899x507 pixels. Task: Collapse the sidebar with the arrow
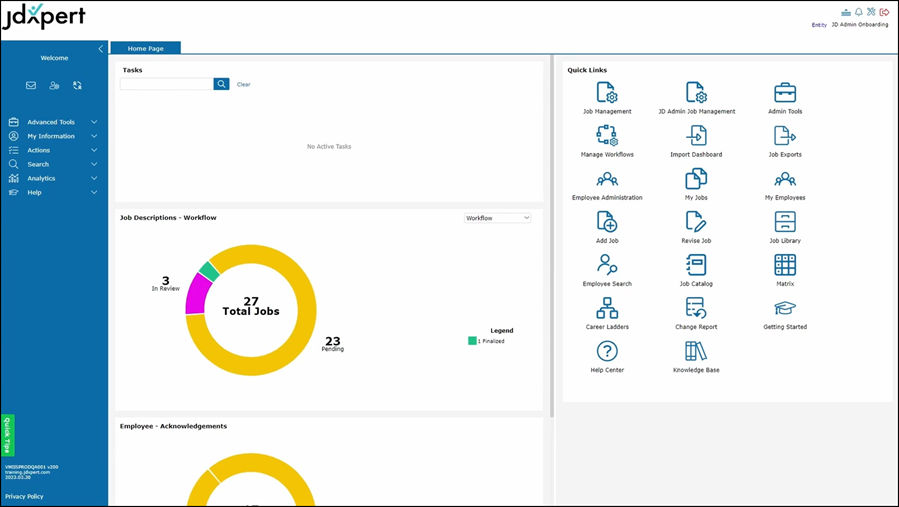coord(100,49)
